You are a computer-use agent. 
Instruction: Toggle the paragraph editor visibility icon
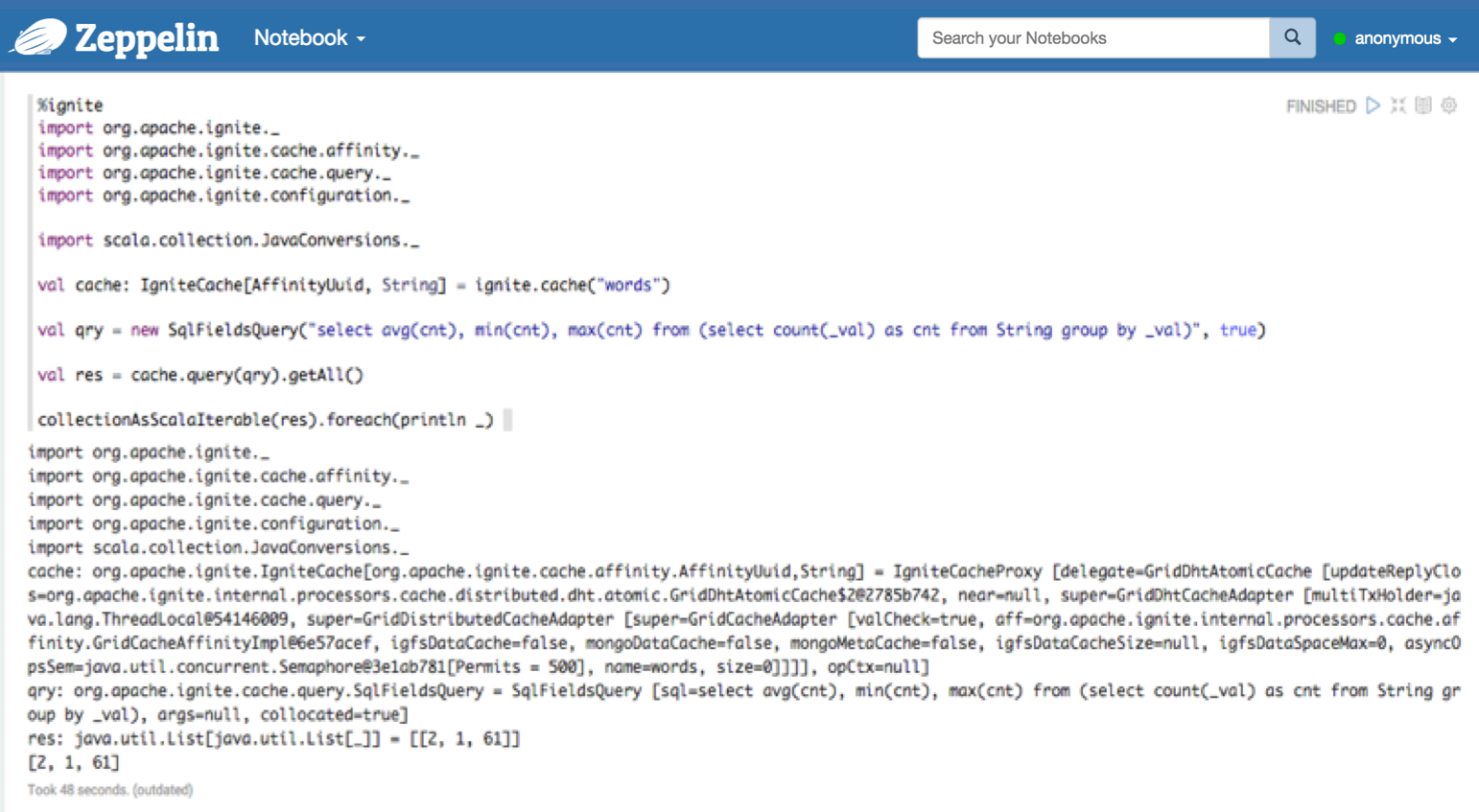[1398, 105]
